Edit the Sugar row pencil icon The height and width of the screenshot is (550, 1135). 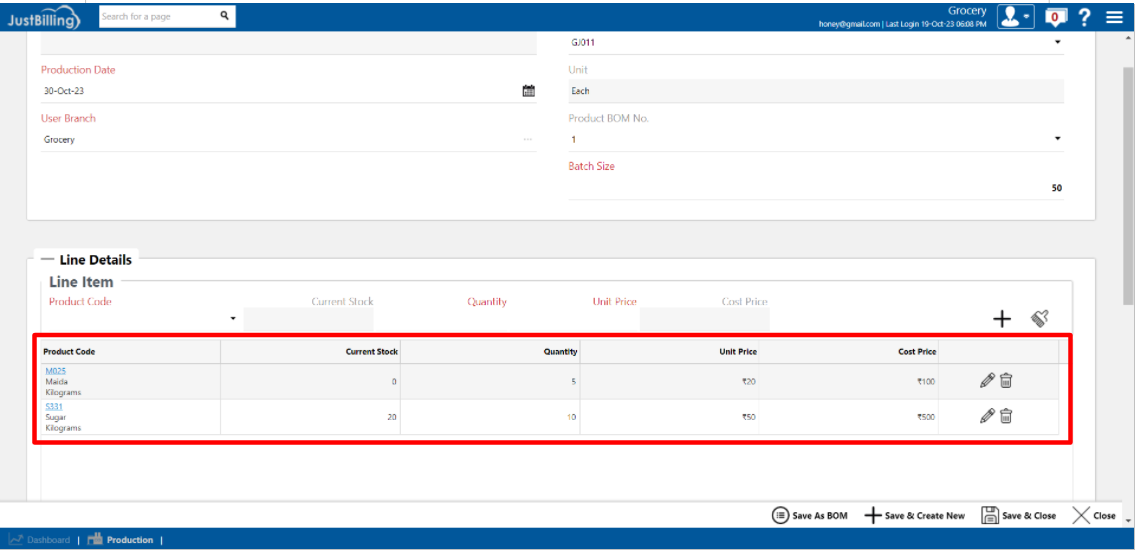click(x=987, y=416)
